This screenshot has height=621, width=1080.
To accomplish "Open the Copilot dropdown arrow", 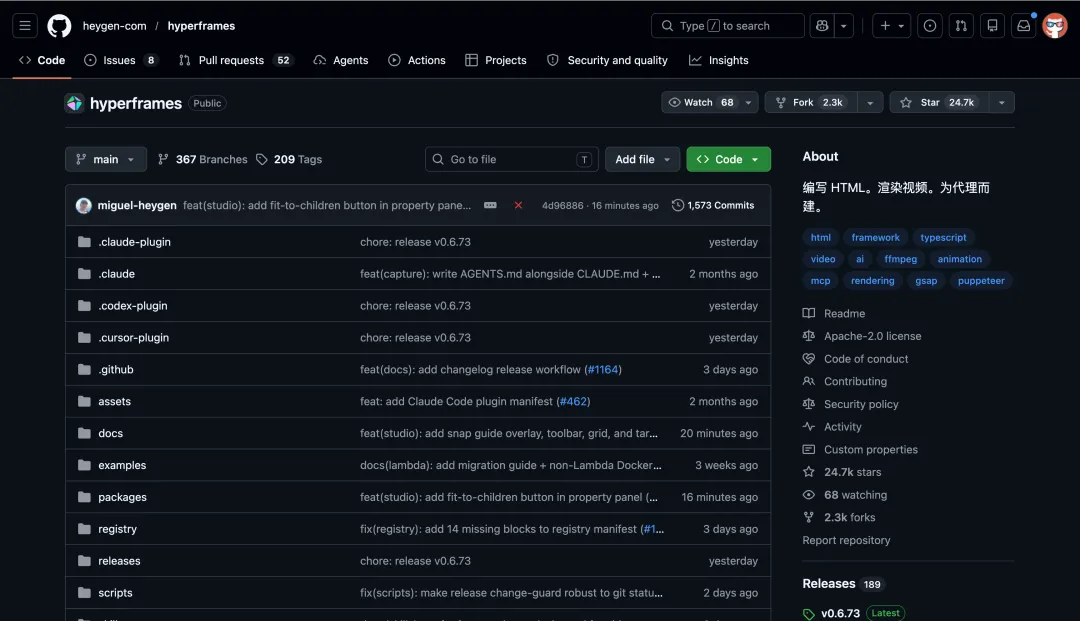I will pos(844,25).
